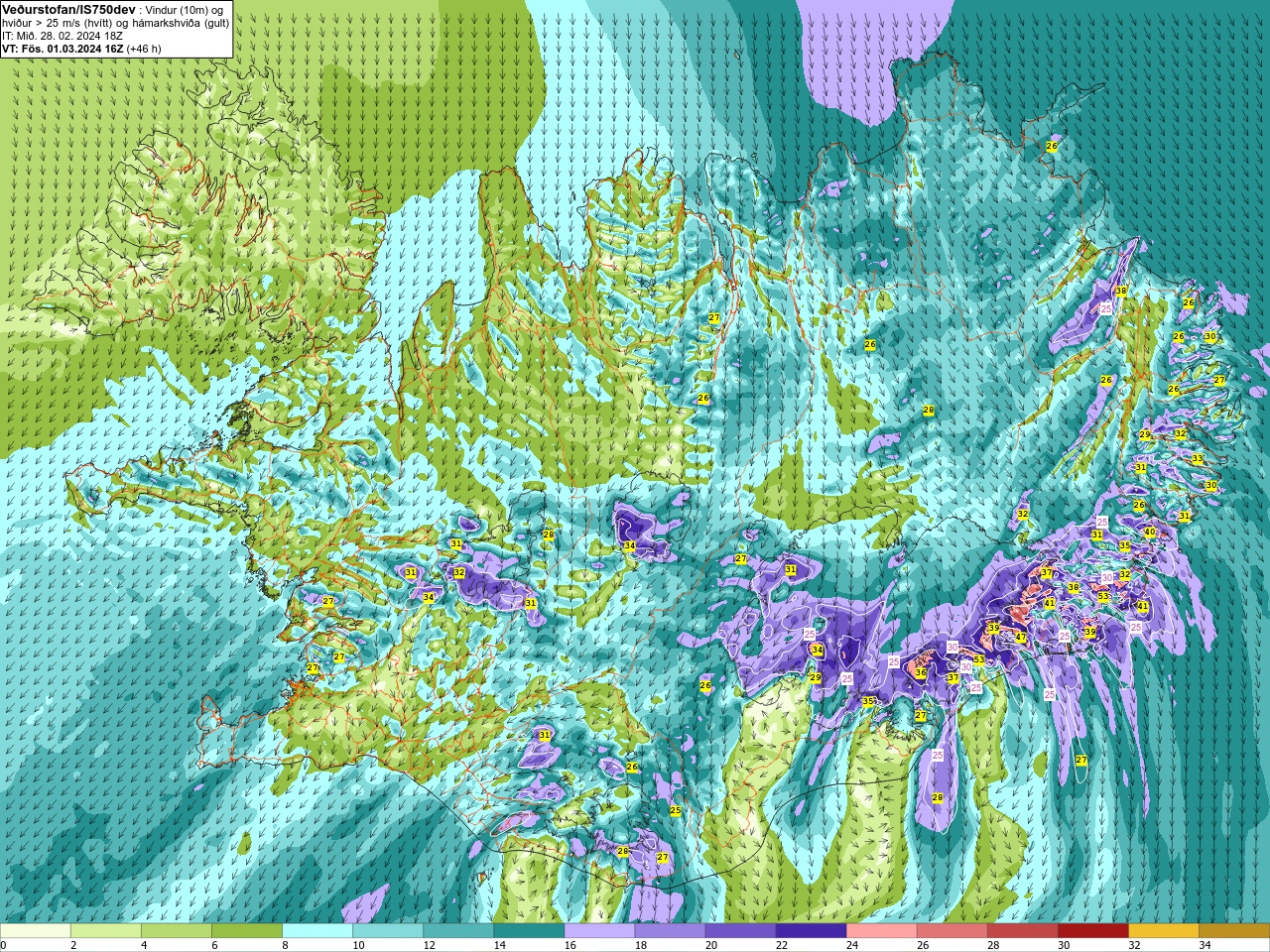This screenshot has height=952, width=1270.
Task: Select the 16–18 m/s lavender legend swatch
Action: (599, 931)
